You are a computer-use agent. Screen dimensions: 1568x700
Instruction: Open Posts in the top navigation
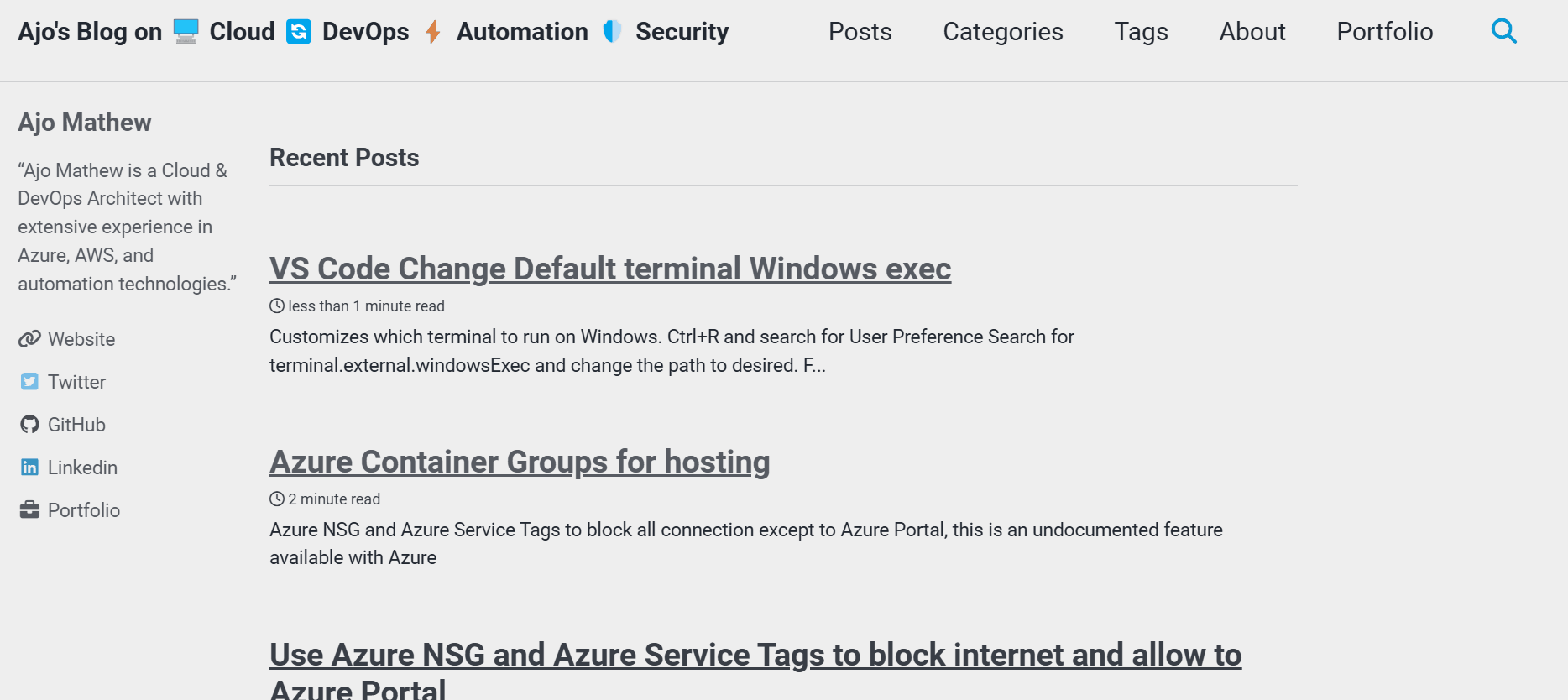point(860,32)
